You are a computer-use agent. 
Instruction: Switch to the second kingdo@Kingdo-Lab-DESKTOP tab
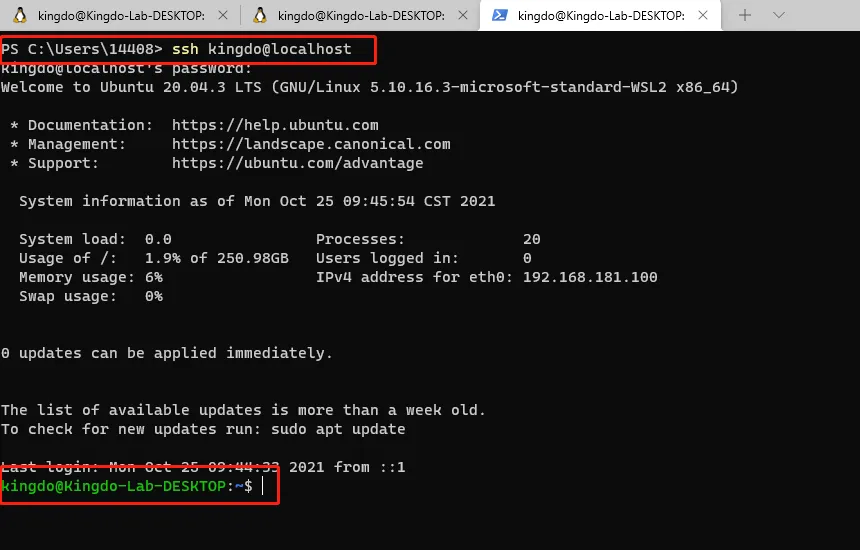[360, 15]
